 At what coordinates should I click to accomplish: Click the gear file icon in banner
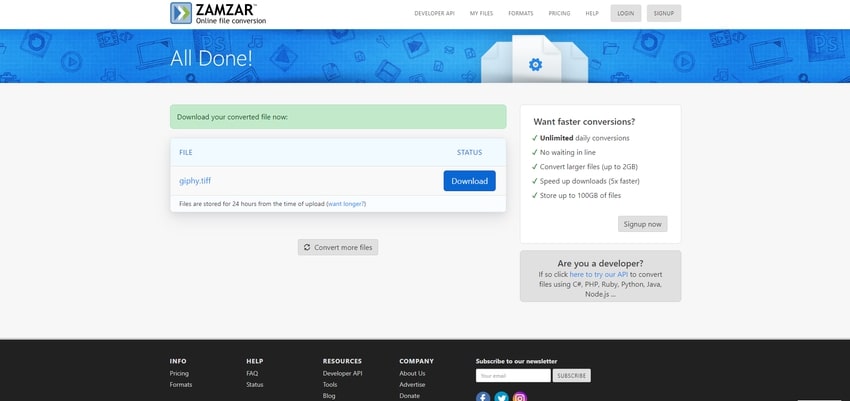coord(535,64)
